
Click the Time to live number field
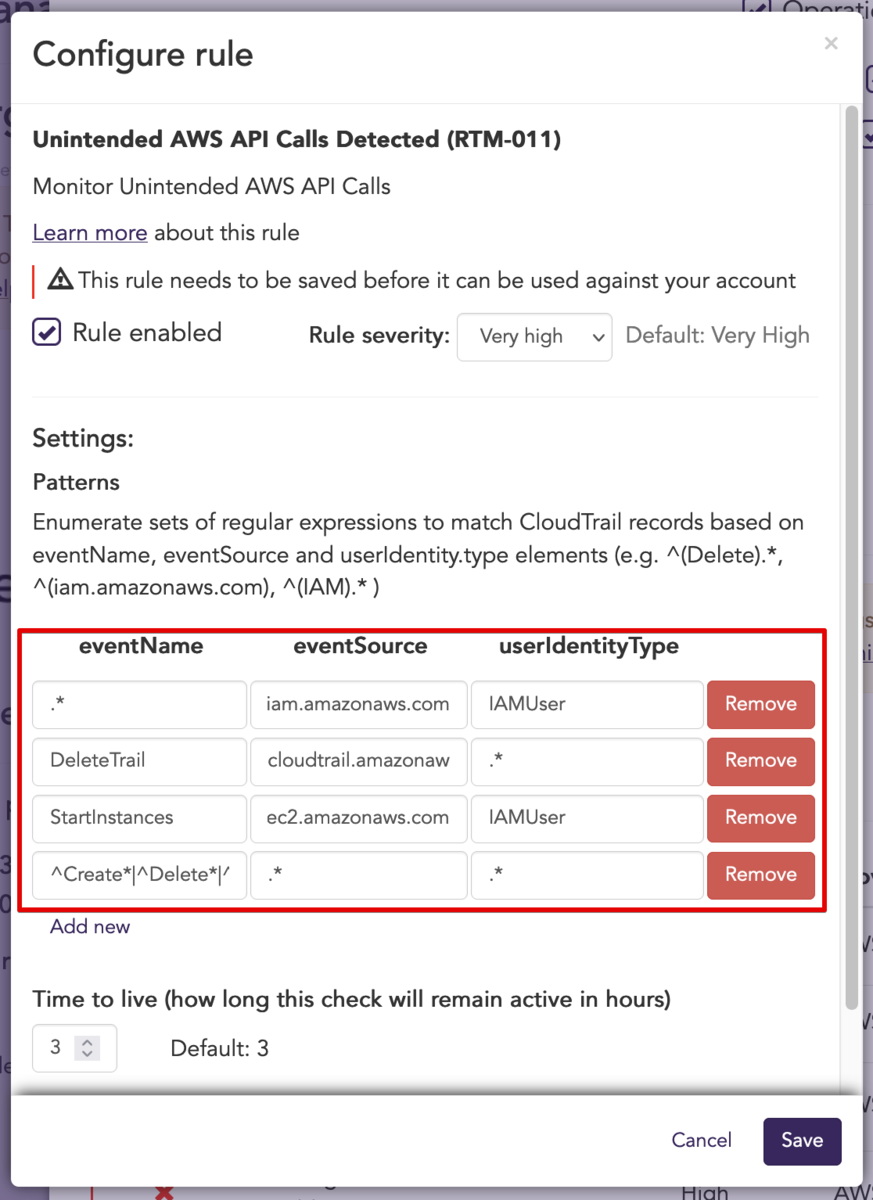pyautogui.click(x=74, y=1048)
